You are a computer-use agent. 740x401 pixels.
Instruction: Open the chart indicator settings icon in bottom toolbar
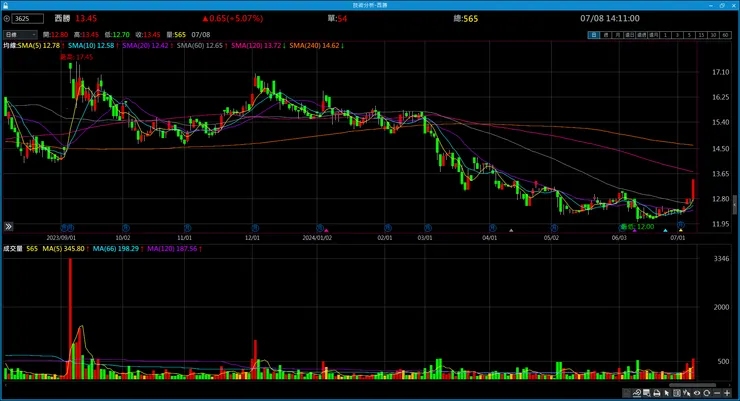[637, 393]
